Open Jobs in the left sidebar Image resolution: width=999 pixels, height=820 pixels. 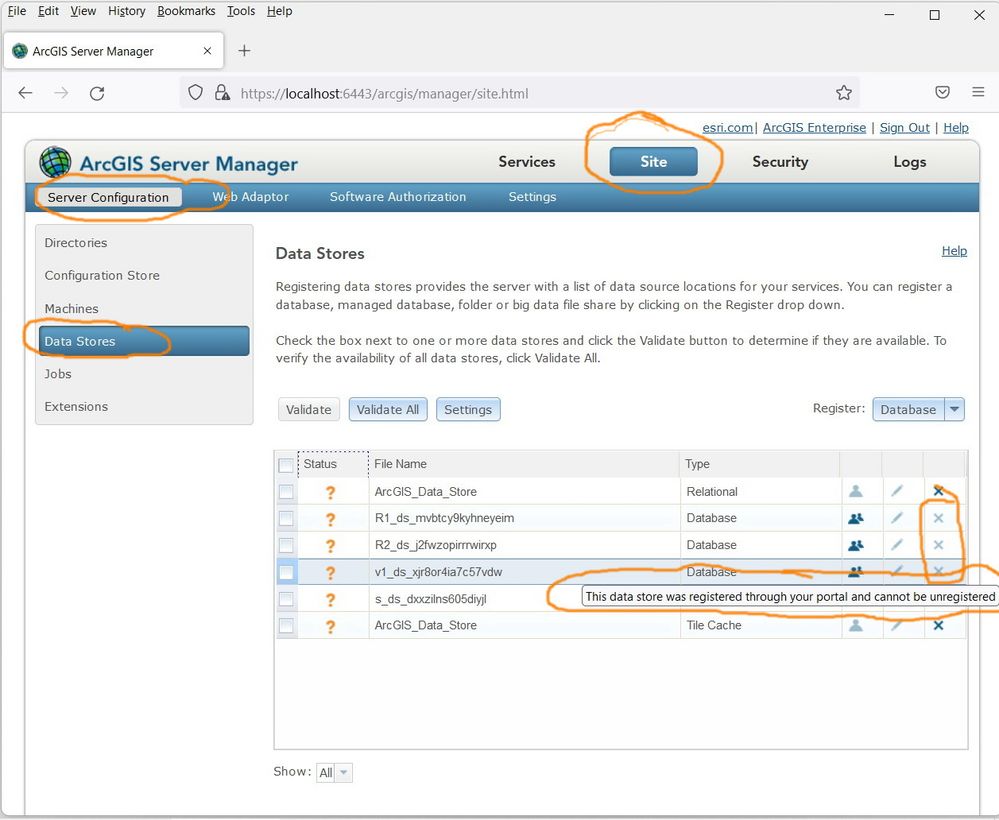point(58,374)
